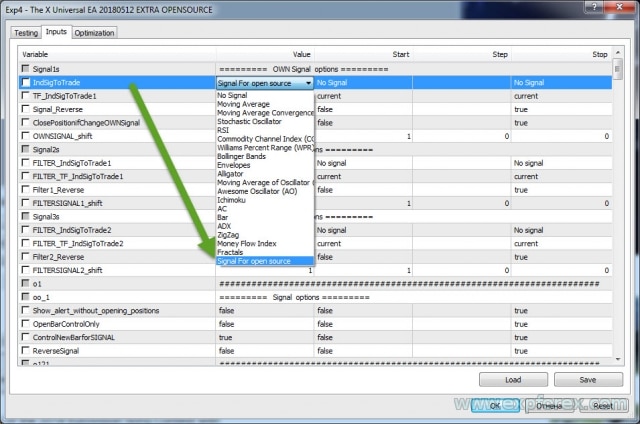Click Show_alert_without_opening_positions value false

[226, 311]
